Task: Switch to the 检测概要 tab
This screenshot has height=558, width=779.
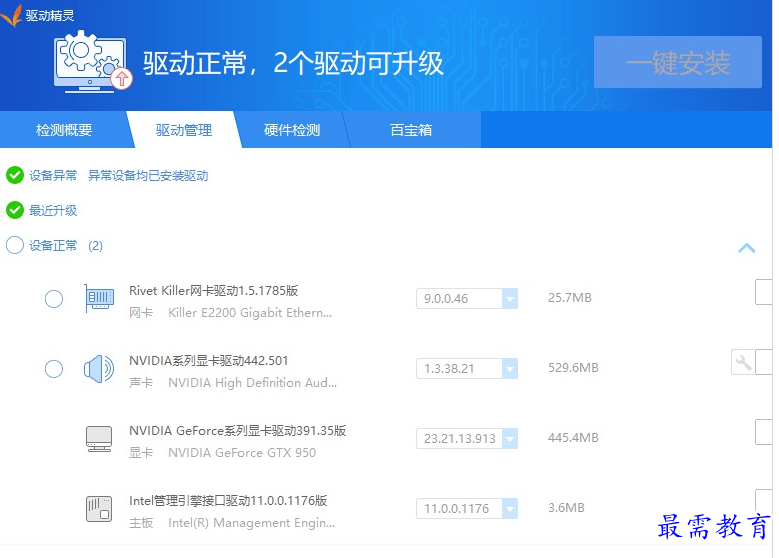Action: point(64,130)
